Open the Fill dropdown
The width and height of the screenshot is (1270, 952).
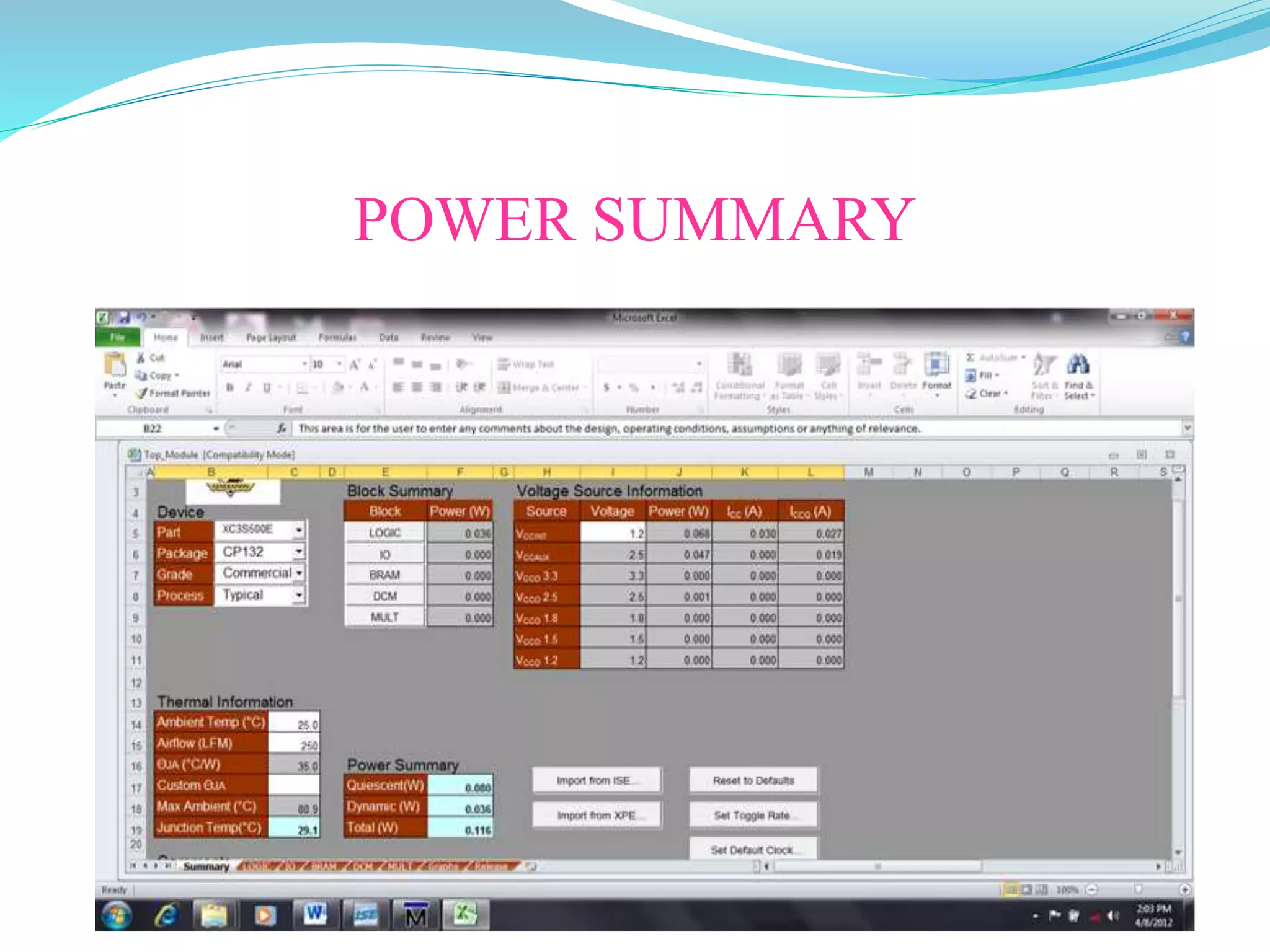tap(983, 376)
